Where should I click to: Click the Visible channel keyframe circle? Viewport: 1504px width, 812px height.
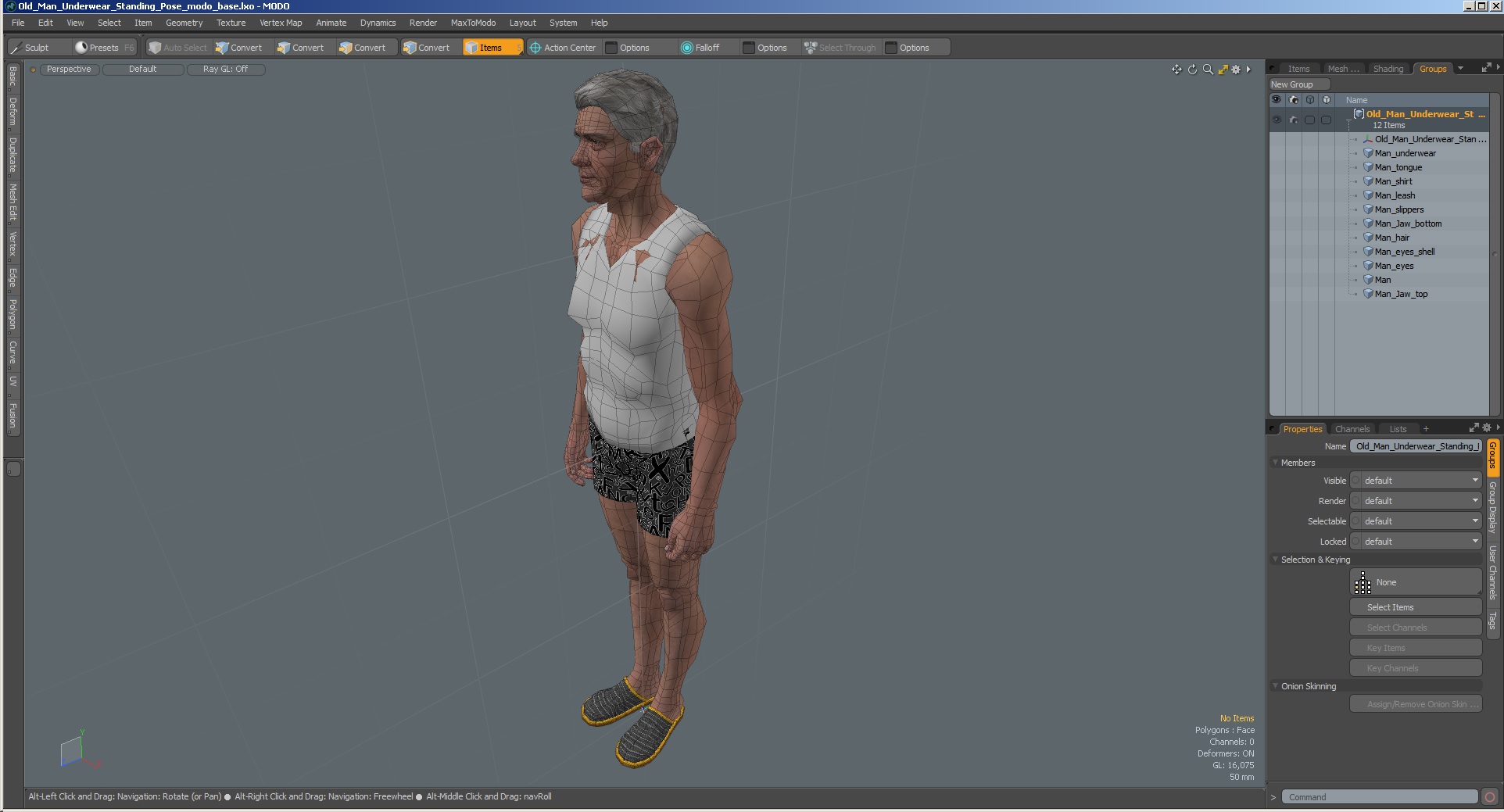pyautogui.click(x=1355, y=481)
